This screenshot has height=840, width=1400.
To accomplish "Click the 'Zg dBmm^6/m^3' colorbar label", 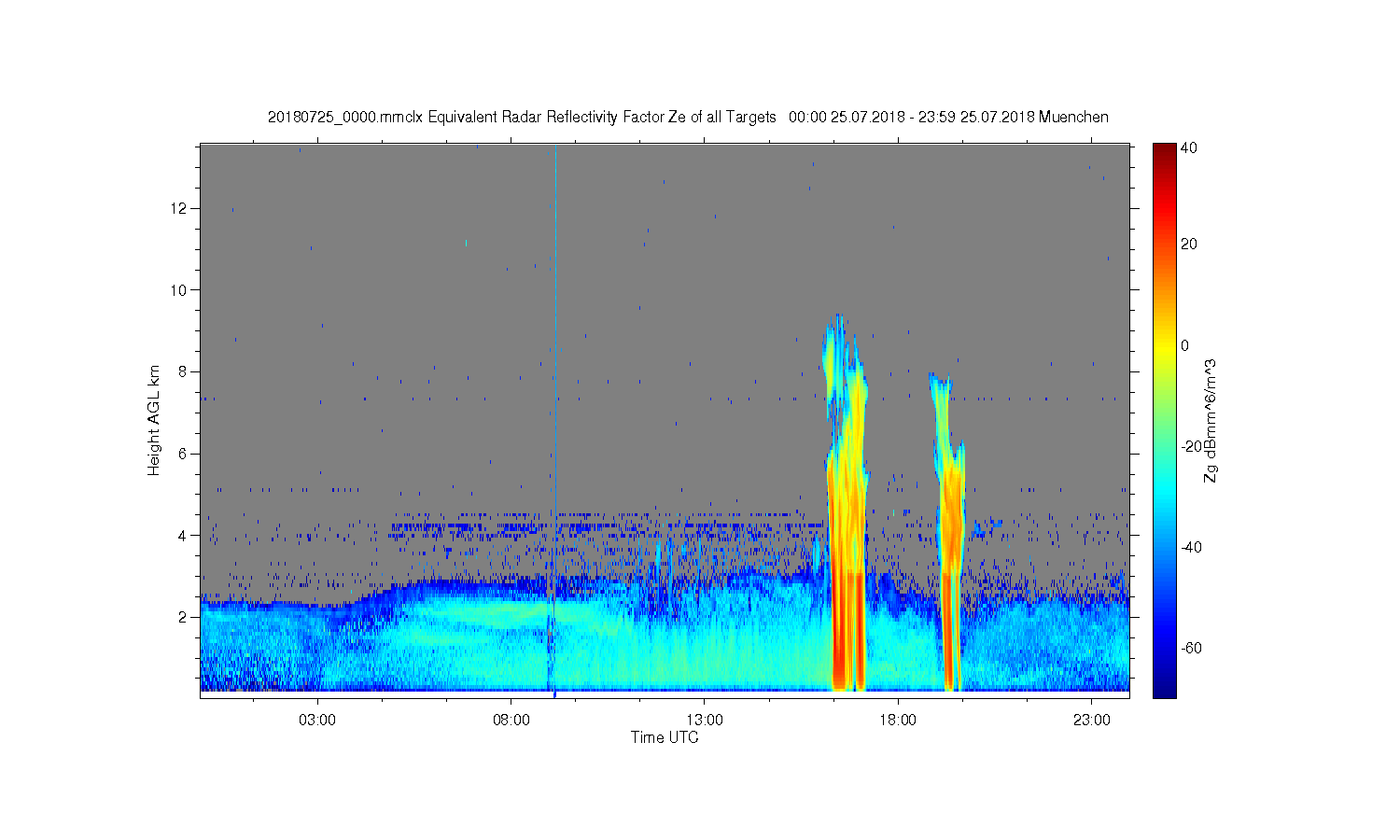I will coord(1211,420).
